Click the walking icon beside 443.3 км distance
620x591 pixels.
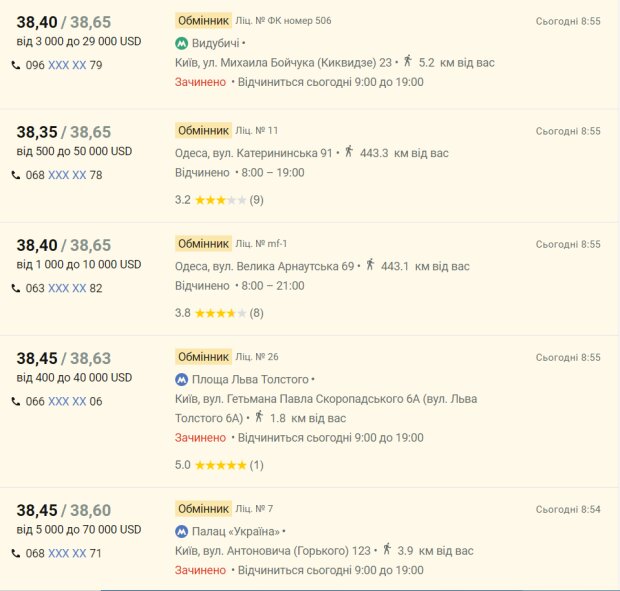pyautogui.click(x=349, y=152)
